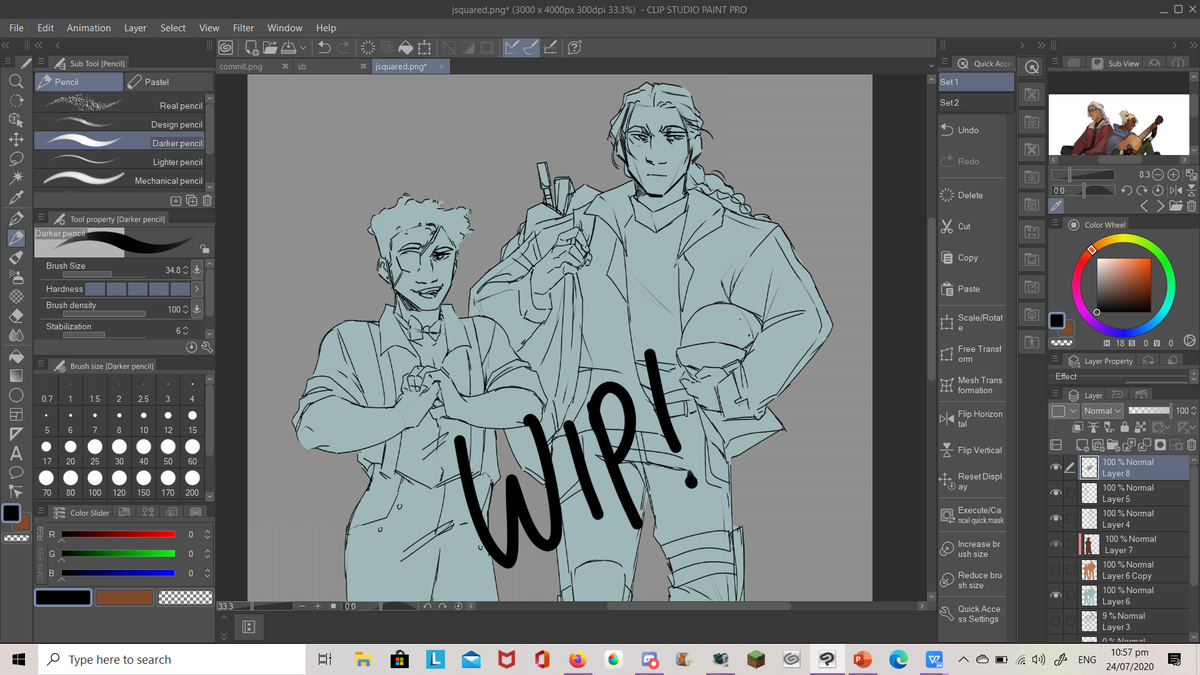
Task: Select the Pen tool in the toolbox
Action: pyautogui.click(x=15, y=217)
